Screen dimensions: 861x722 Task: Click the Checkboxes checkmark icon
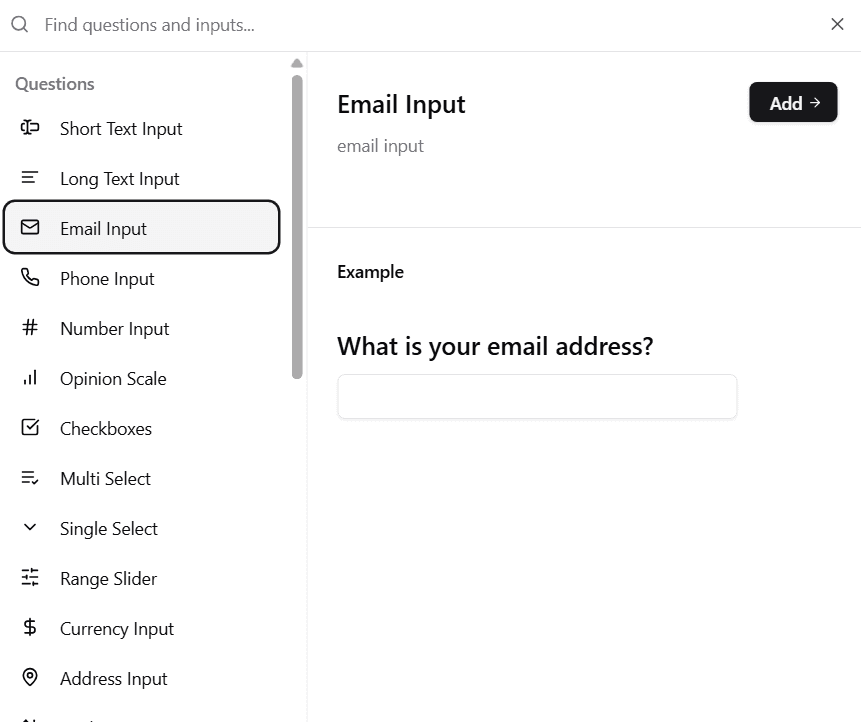29,428
